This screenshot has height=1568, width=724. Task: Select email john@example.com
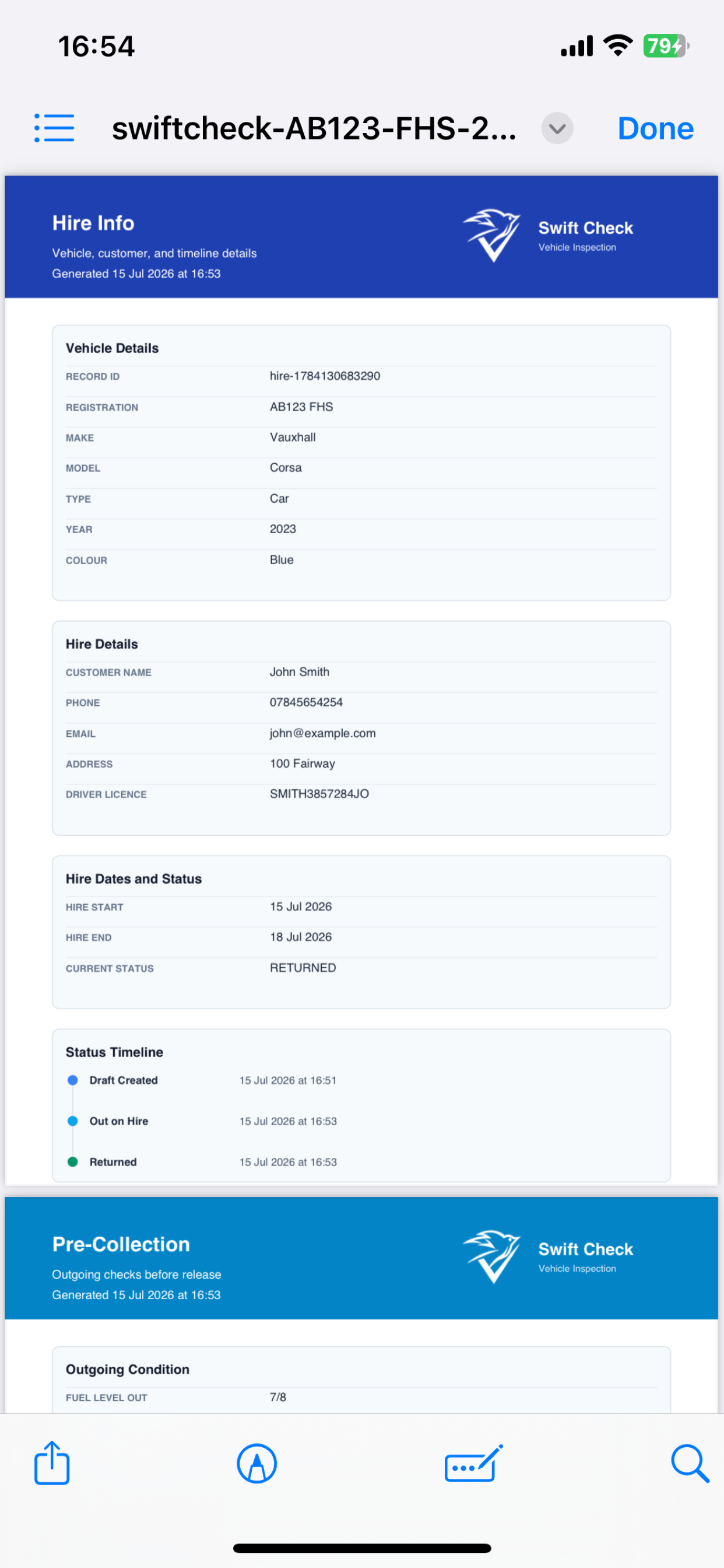click(x=322, y=733)
